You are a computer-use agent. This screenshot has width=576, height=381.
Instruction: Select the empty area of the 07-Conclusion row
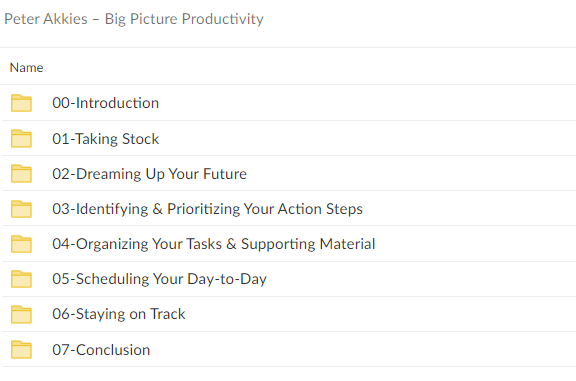coord(362,349)
